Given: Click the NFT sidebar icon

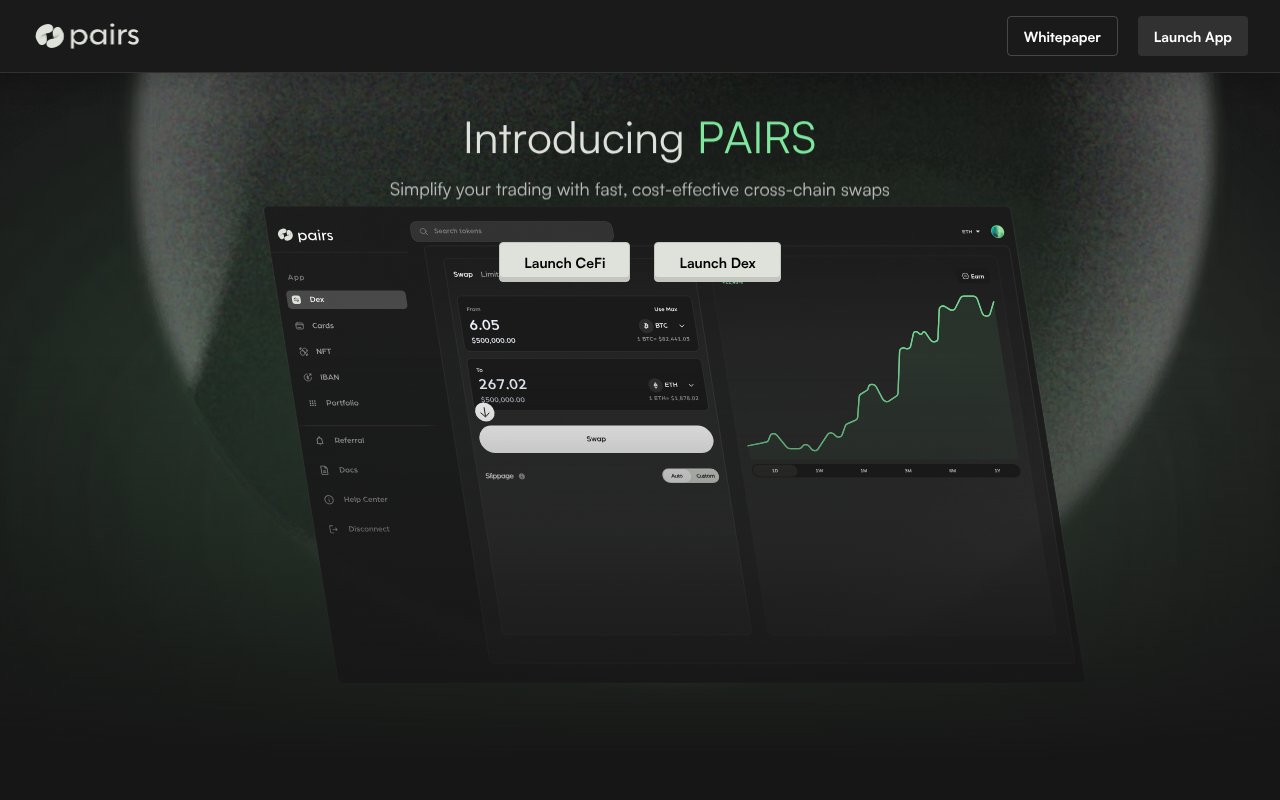Looking at the screenshot, I should click(x=304, y=351).
